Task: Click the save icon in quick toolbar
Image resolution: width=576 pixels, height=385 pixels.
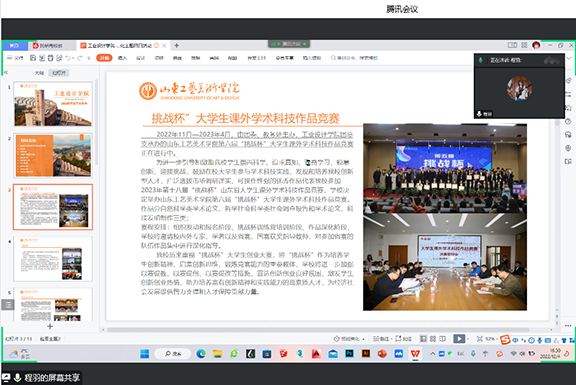Action: (x=33, y=58)
